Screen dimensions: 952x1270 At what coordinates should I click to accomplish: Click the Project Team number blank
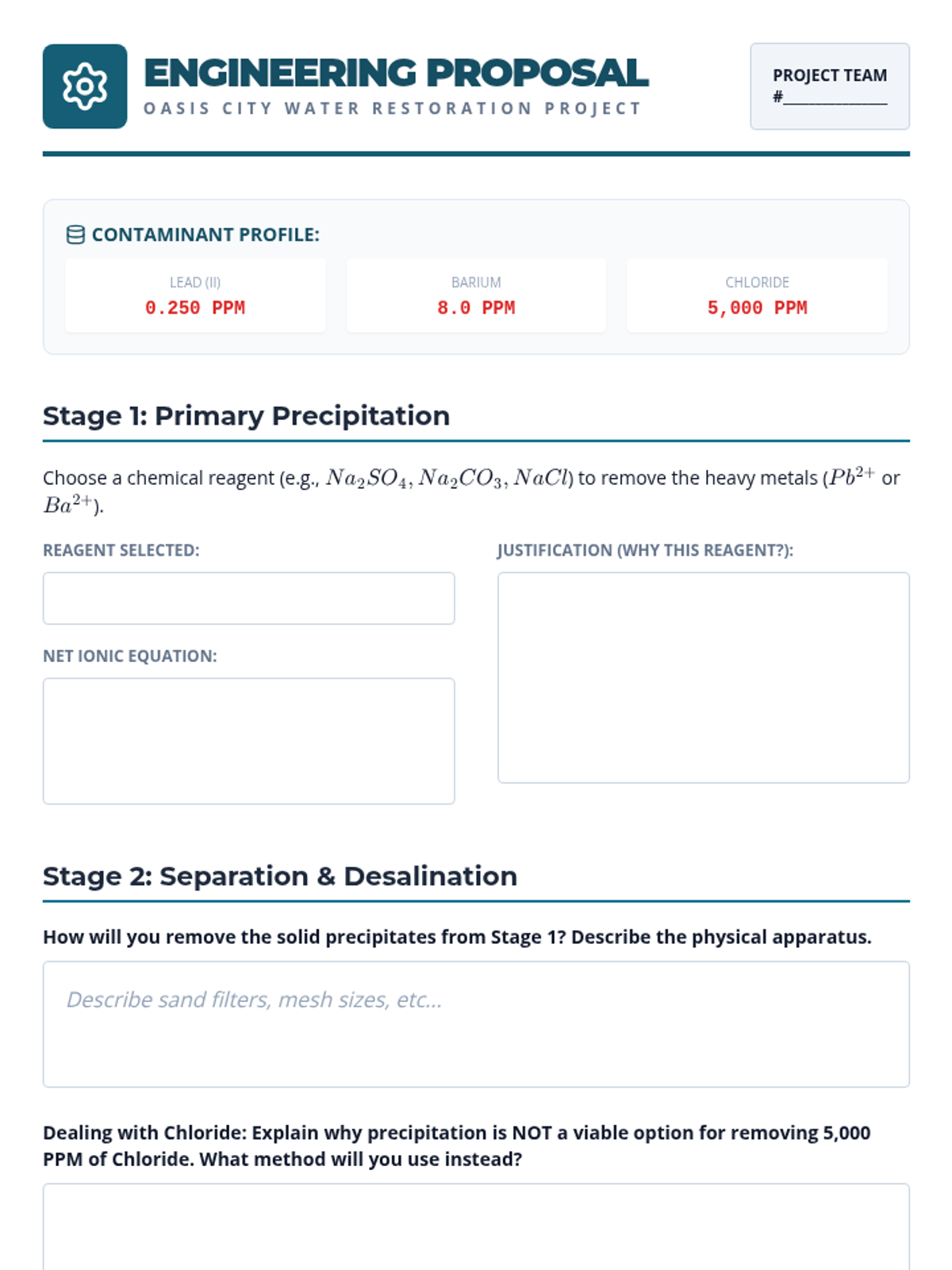pyautogui.click(x=835, y=98)
